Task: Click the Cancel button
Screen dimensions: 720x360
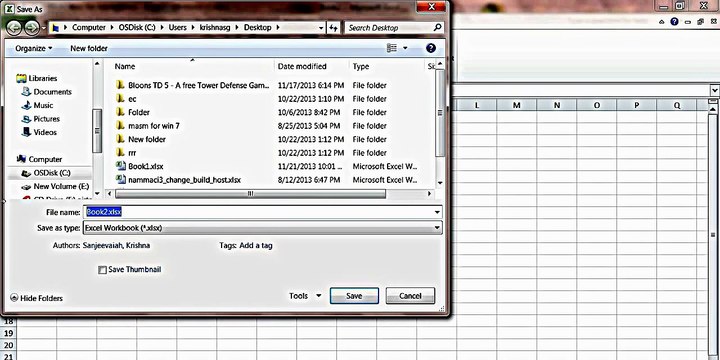Action: click(x=410, y=296)
